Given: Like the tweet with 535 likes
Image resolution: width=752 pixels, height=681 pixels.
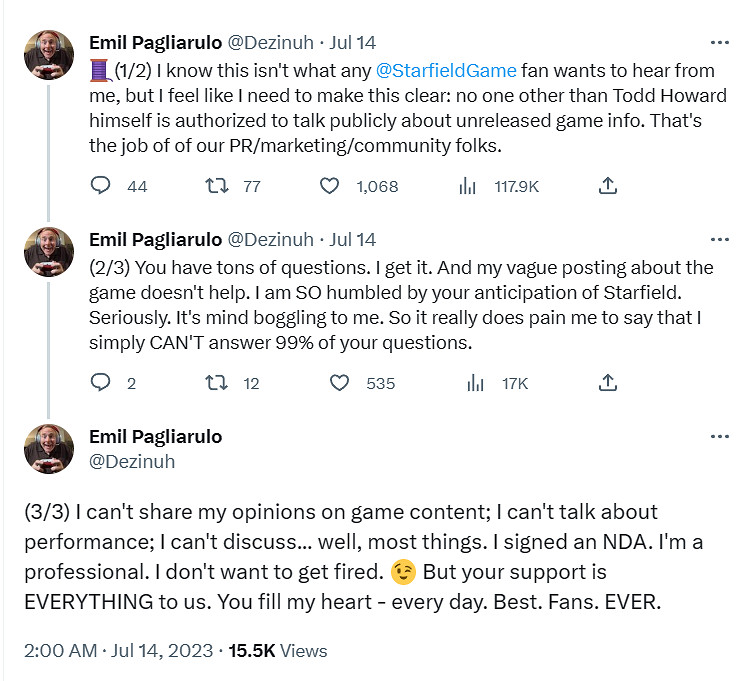Looking at the screenshot, I should tap(340, 383).
